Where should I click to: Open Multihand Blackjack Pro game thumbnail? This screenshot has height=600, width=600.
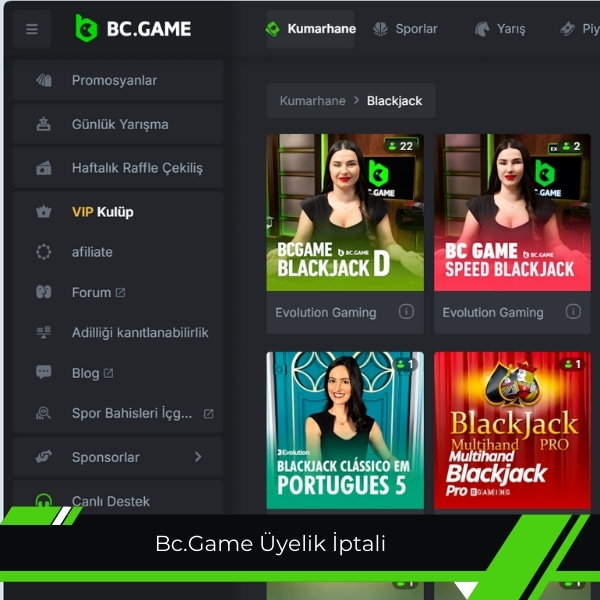pyautogui.click(x=512, y=430)
